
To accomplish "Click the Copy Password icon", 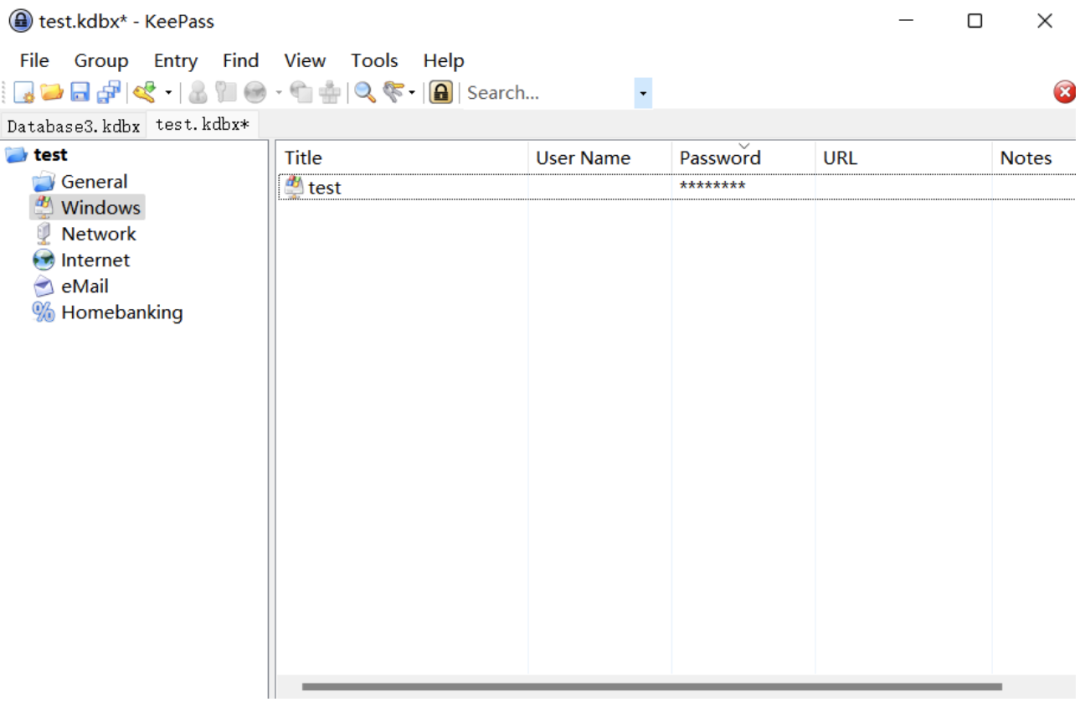I will pyautogui.click(x=226, y=92).
